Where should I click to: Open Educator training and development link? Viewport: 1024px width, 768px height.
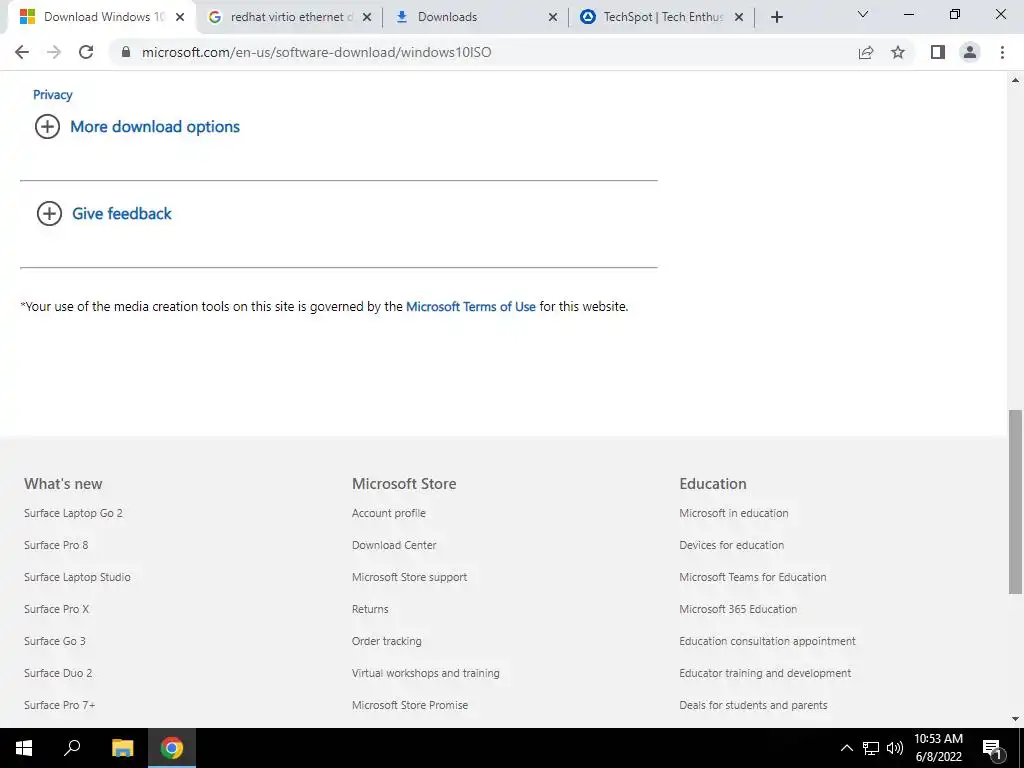pyautogui.click(x=765, y=673)
